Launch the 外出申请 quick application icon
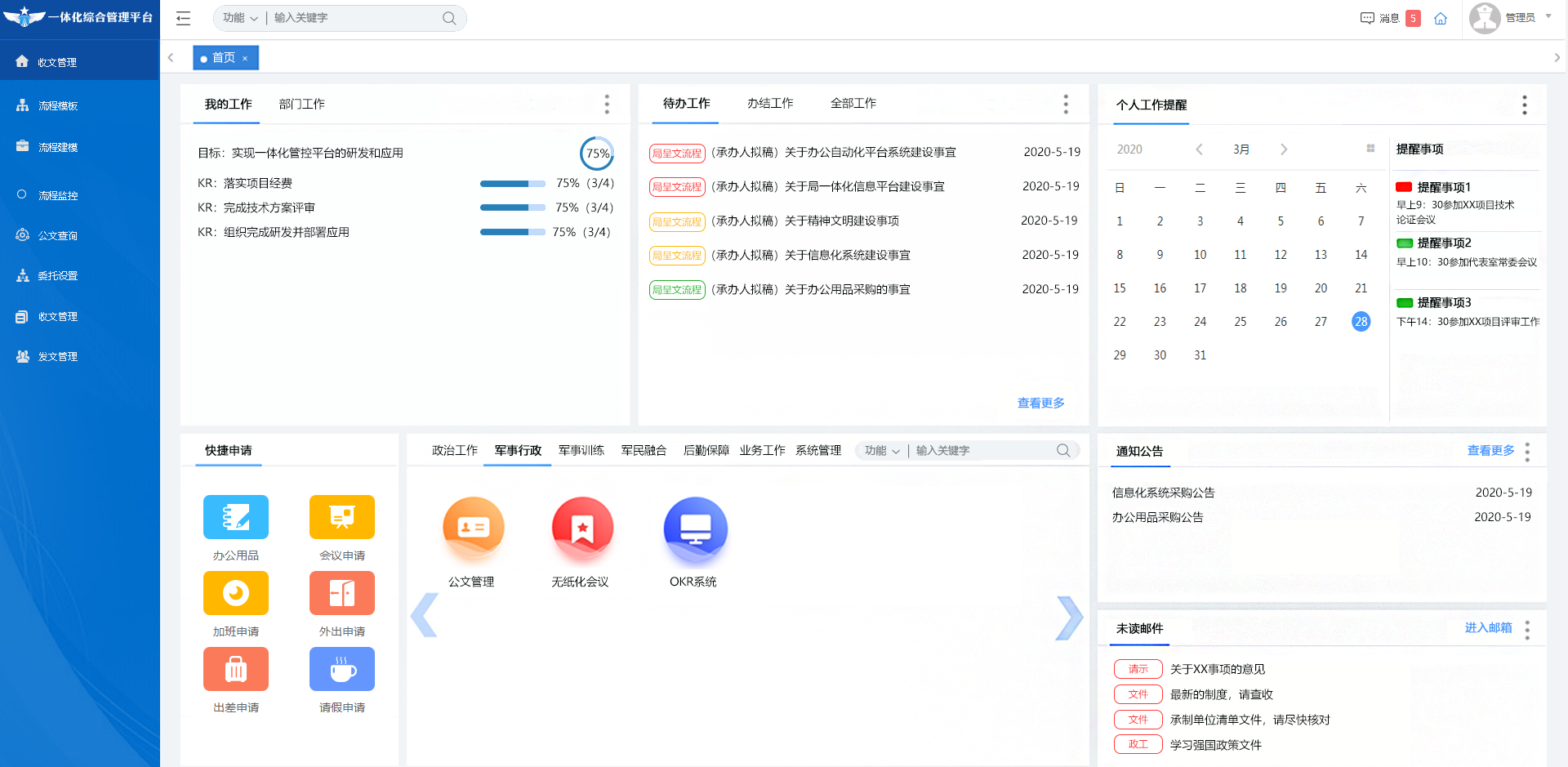 [x=342, y=593]
